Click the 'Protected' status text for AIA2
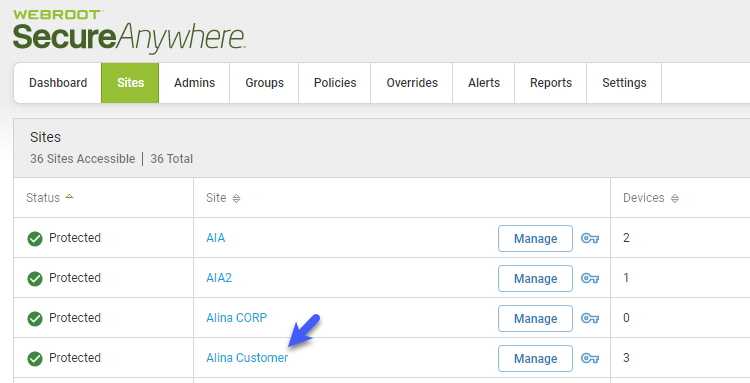This screenshot has height=383, width=750. click(x=75, y=278)
